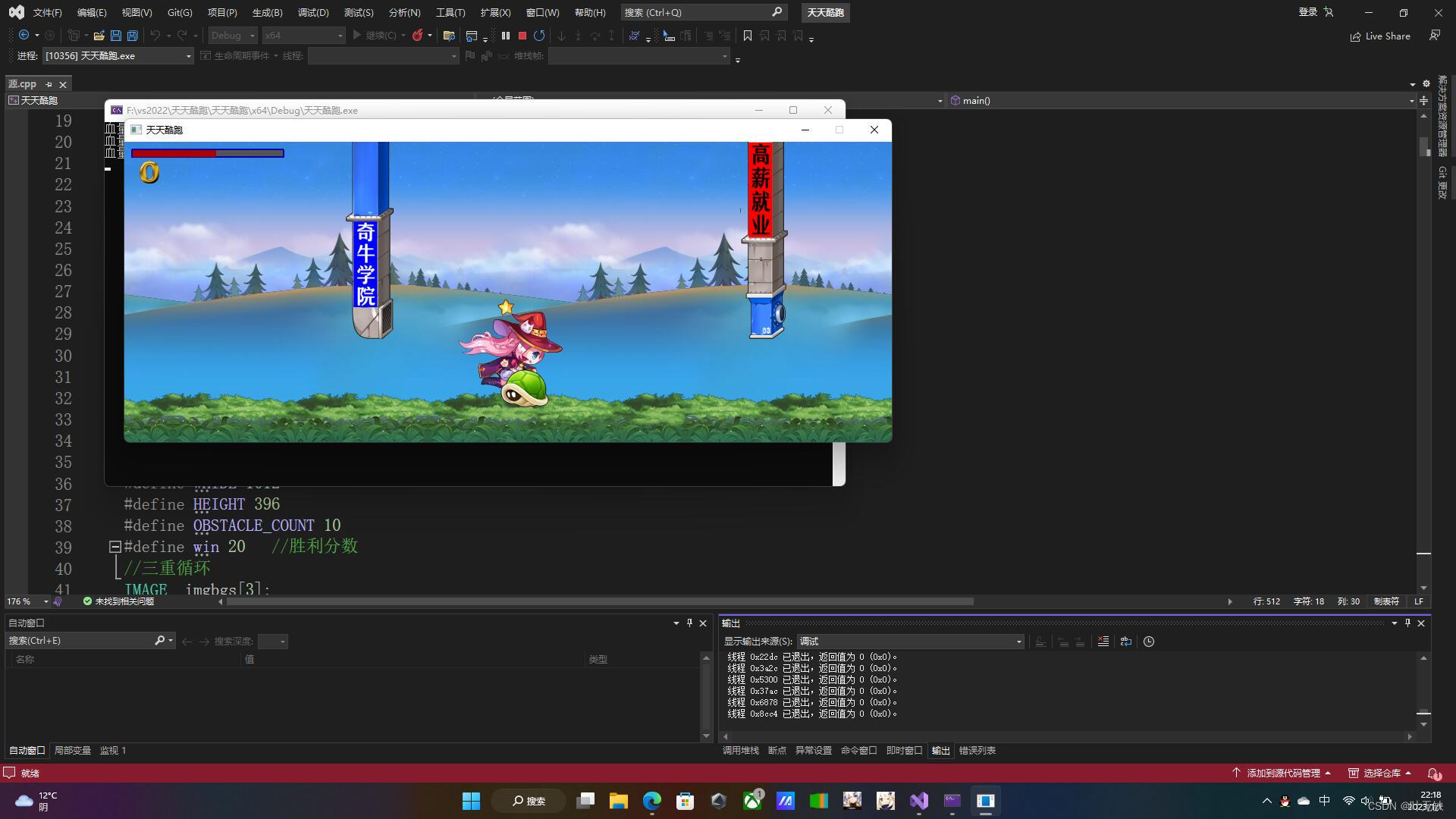Switch to the 错误列表 tab
This screenshot has height=819, width=1456.
coord(977,750)
